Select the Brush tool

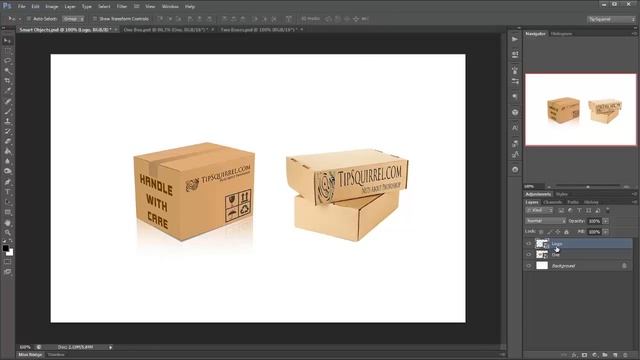pos(7,111)
